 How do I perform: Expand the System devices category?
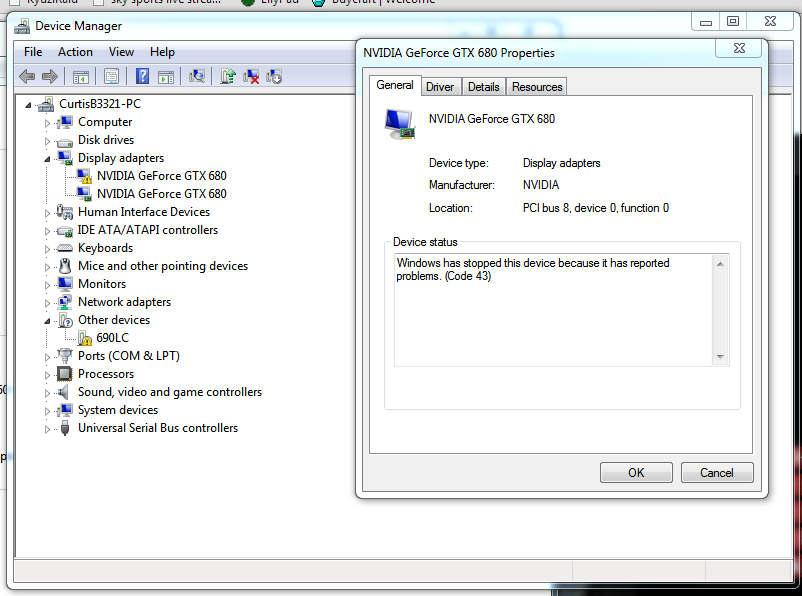(47, 411)
